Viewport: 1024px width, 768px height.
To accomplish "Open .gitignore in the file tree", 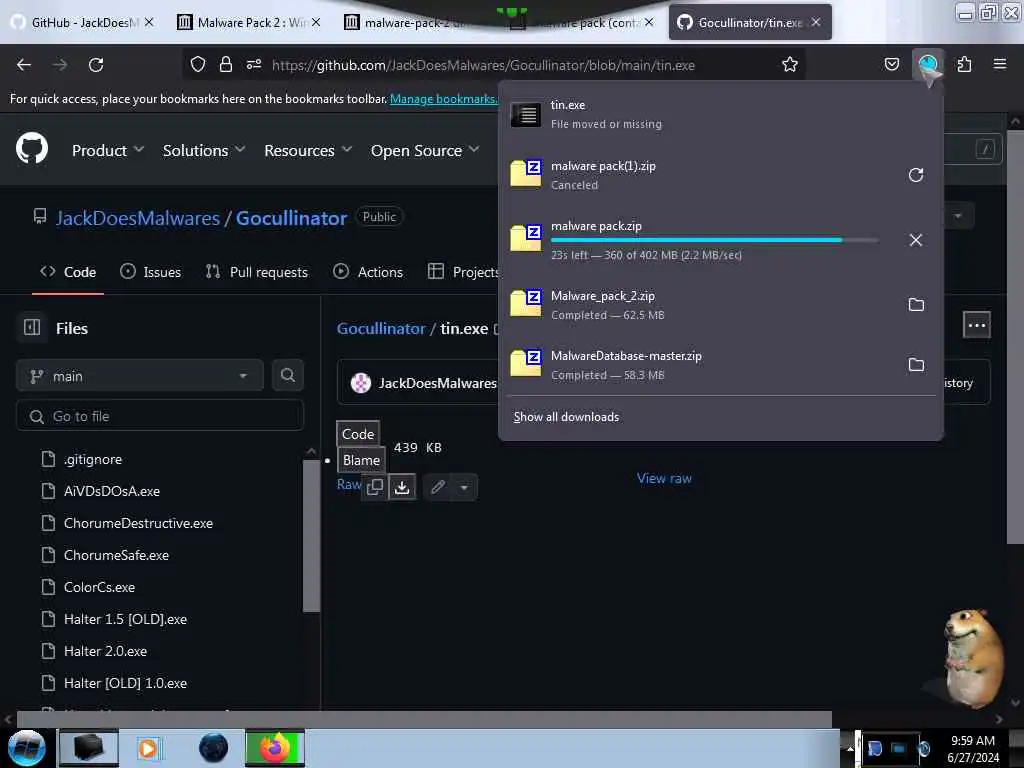I will point(93,459).
